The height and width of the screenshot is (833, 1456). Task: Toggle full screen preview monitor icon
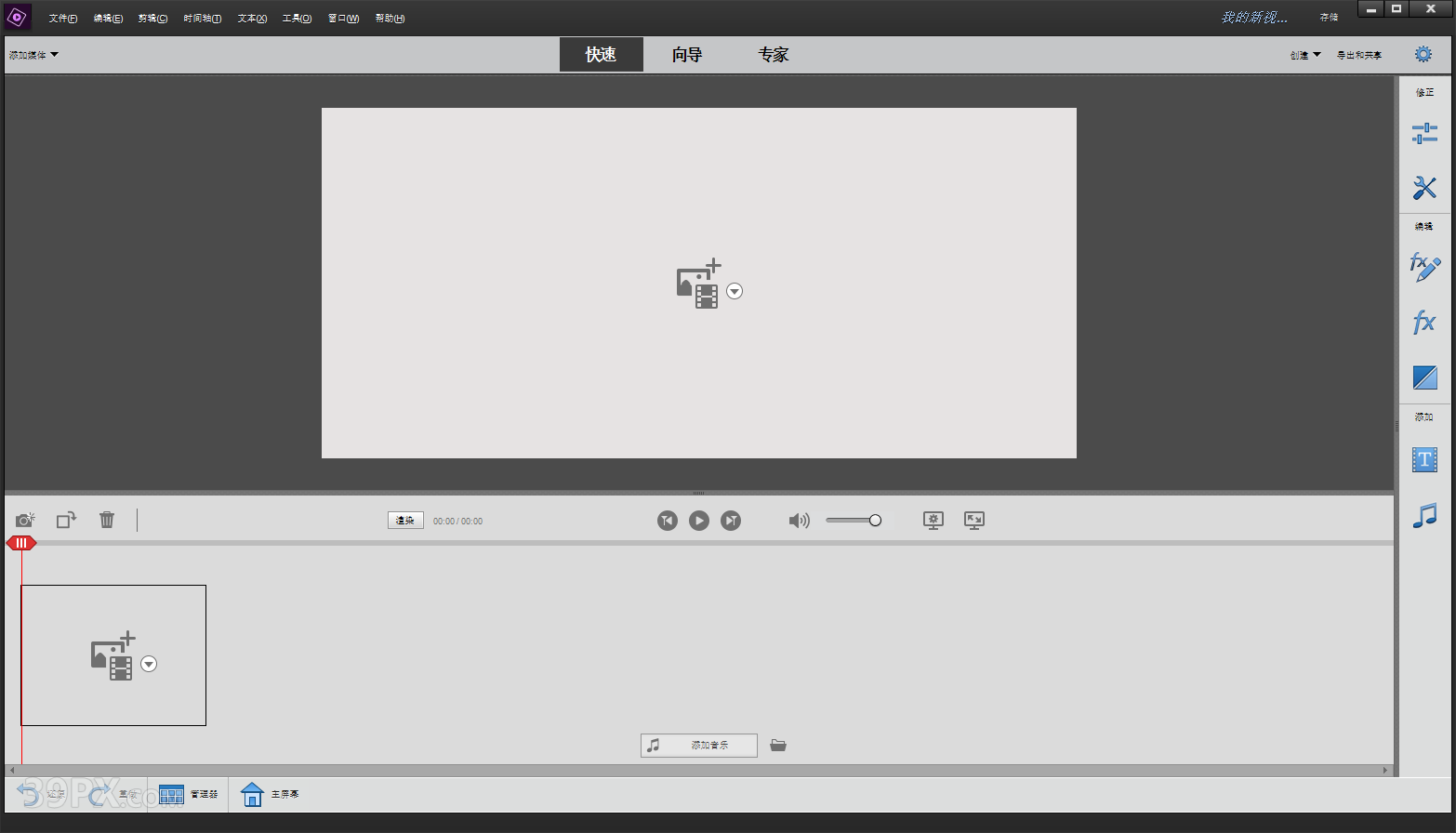[x=973, y=521]
